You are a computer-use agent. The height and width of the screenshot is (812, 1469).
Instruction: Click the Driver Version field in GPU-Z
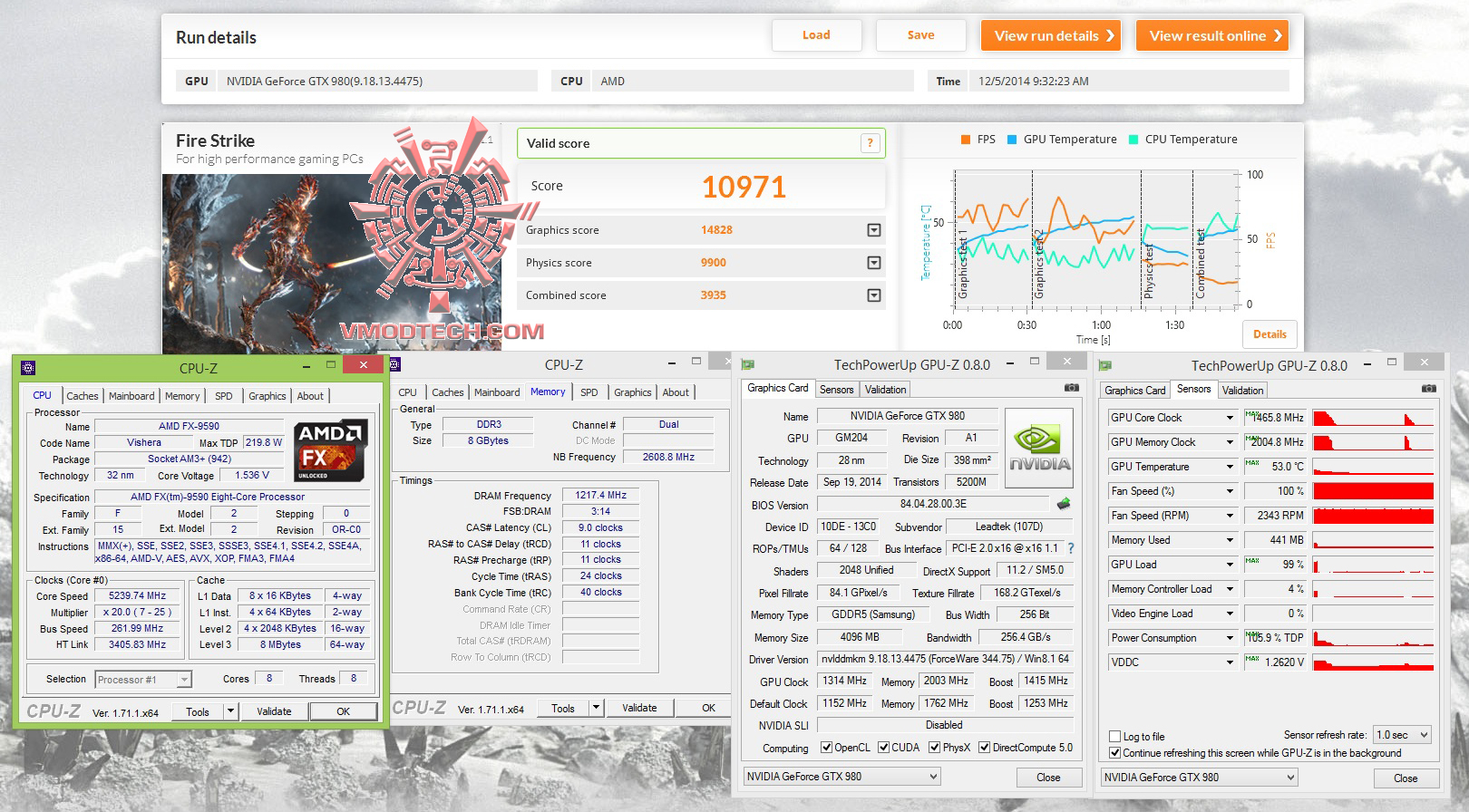click(945, 659)
